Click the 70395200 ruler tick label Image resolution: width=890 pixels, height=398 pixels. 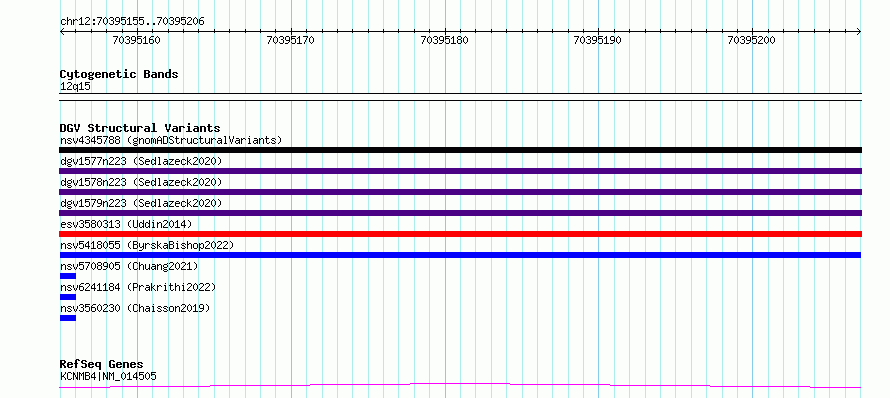[x=752, y=40]
